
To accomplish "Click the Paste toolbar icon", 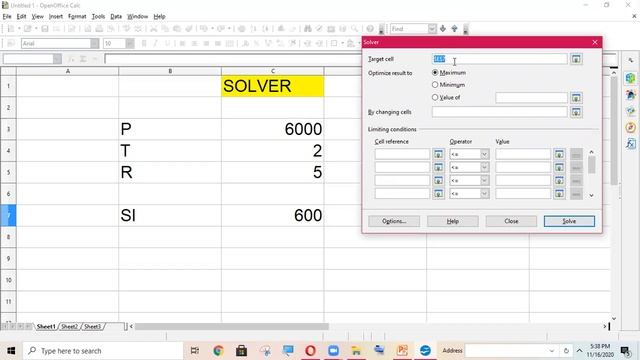I will coord(177,29).
